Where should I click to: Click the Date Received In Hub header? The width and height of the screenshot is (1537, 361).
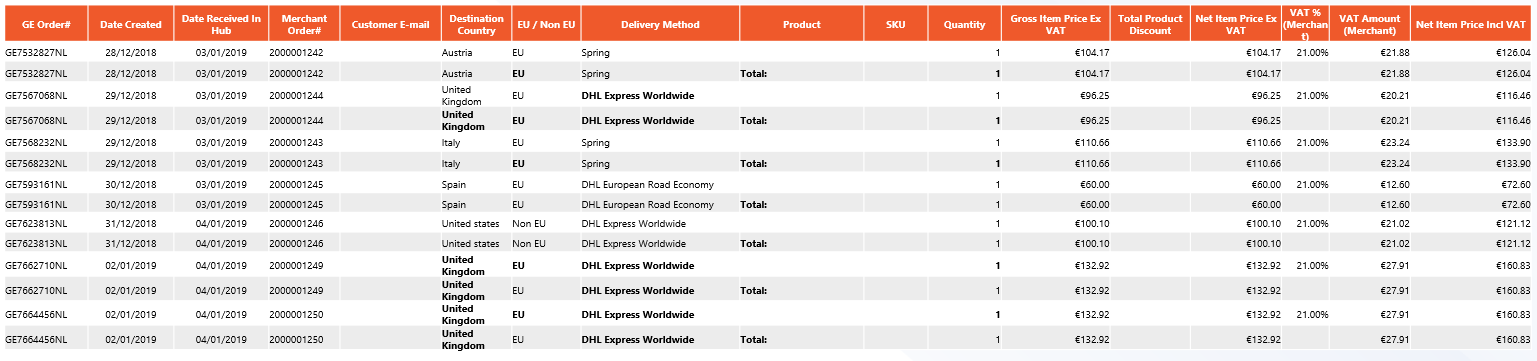[221, 24]
